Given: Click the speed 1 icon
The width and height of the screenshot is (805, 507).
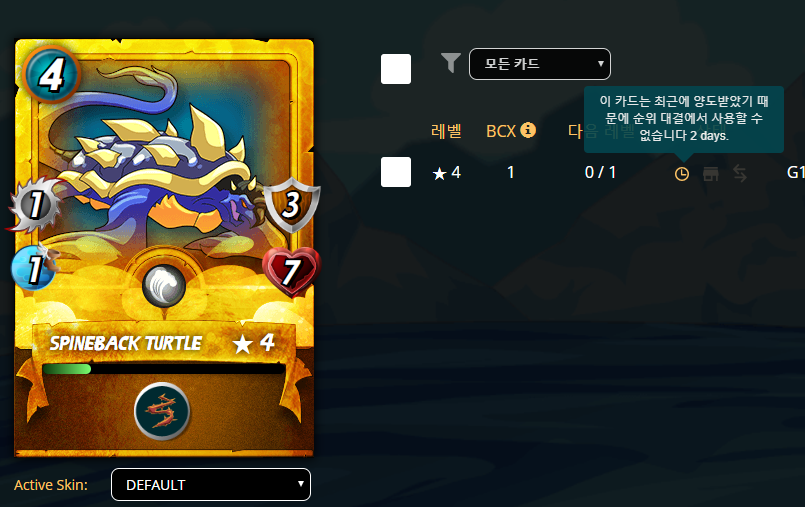Looking at the screenshot, I should (x=35, y=268).
